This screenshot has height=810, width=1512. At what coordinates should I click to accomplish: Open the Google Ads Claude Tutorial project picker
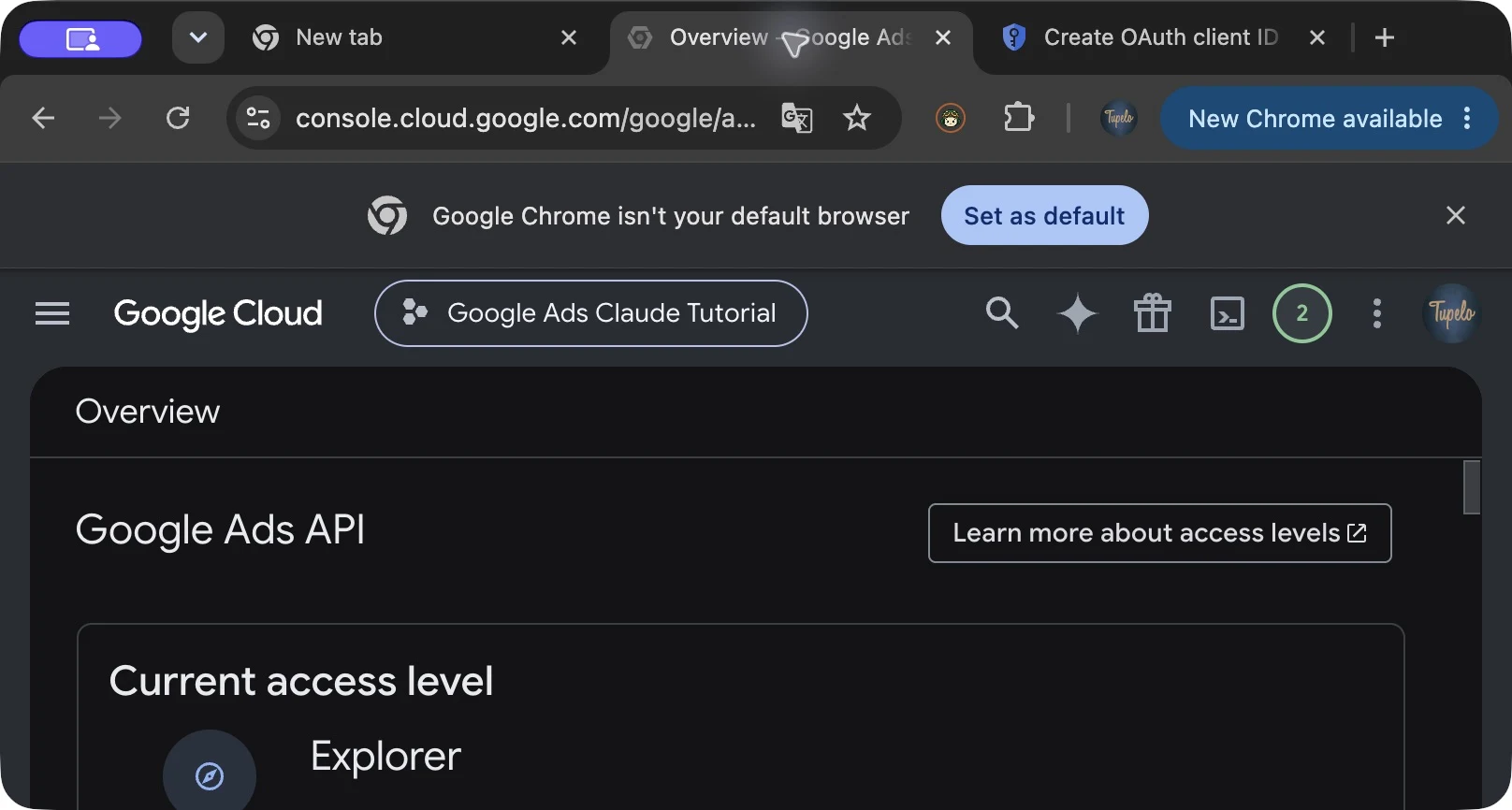pyautogui.click(x=591, y=313)
